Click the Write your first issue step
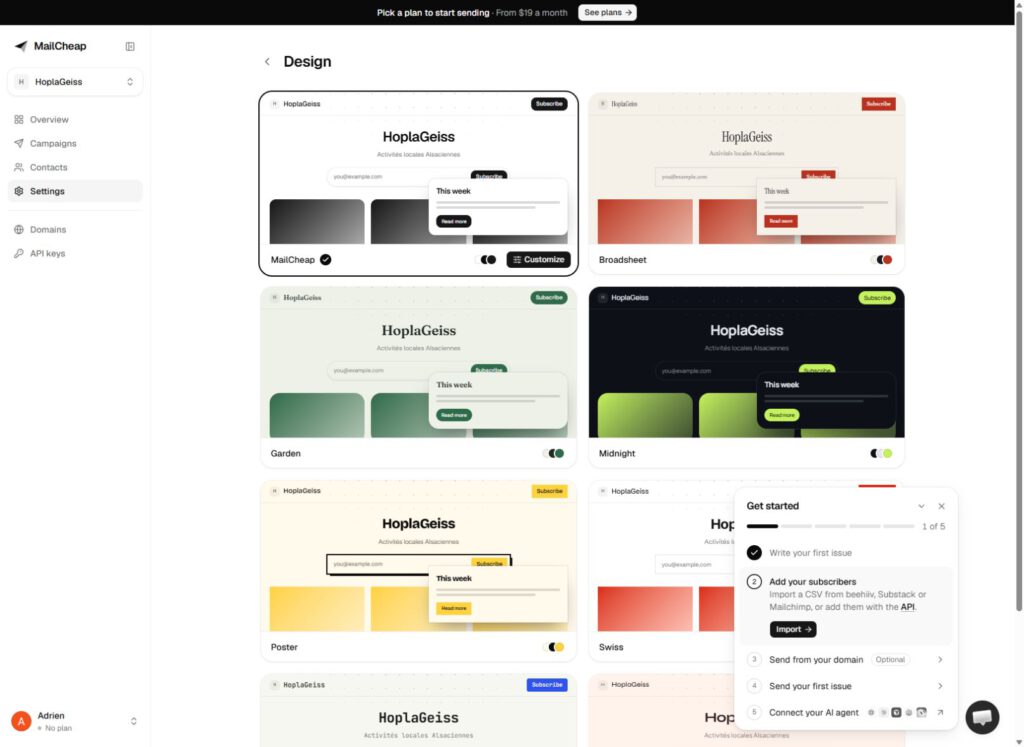The height and width of the screenshot is (747, 1024). pos(846,552)
